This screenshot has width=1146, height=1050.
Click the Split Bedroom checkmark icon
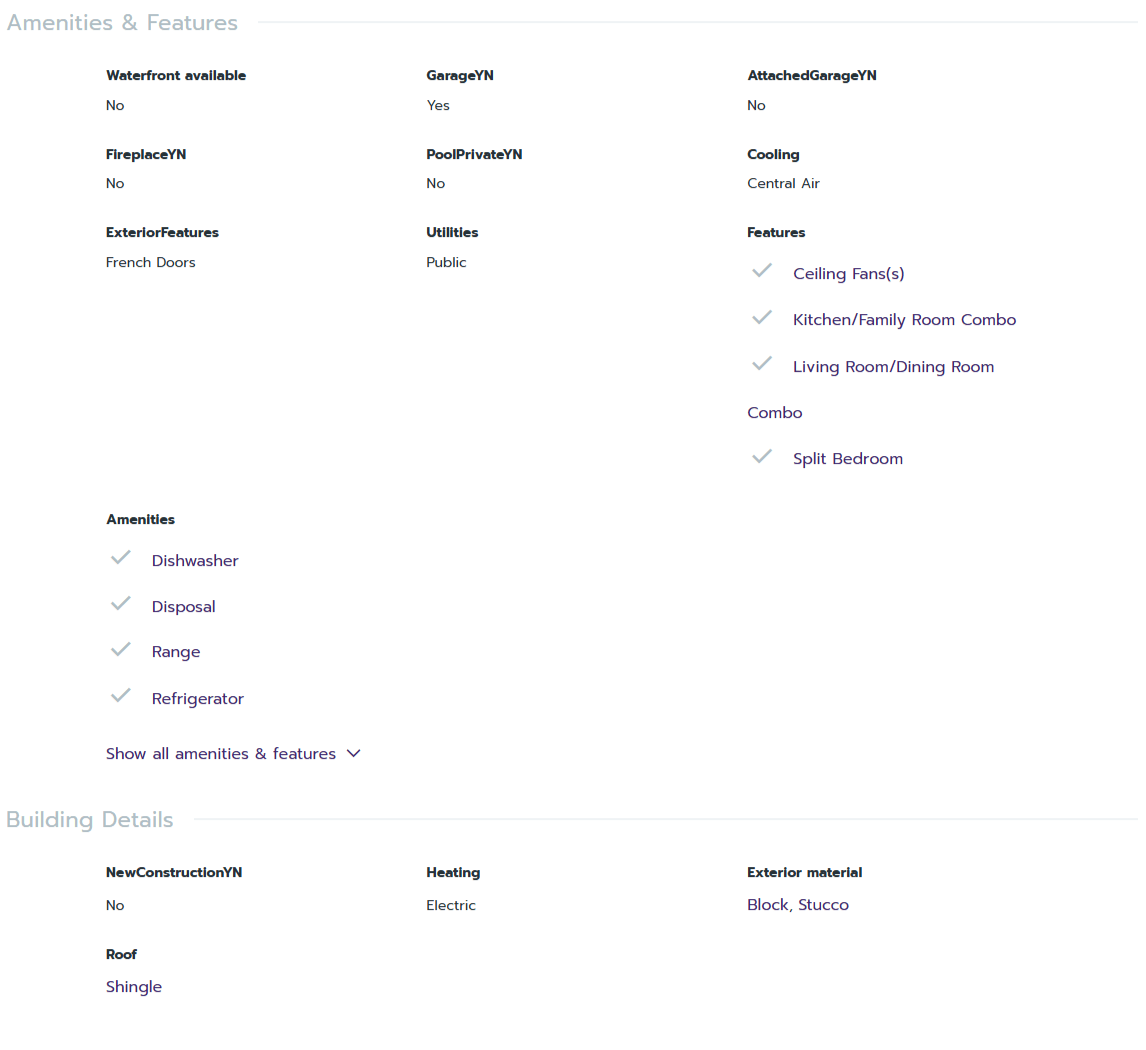pos(762,457)
